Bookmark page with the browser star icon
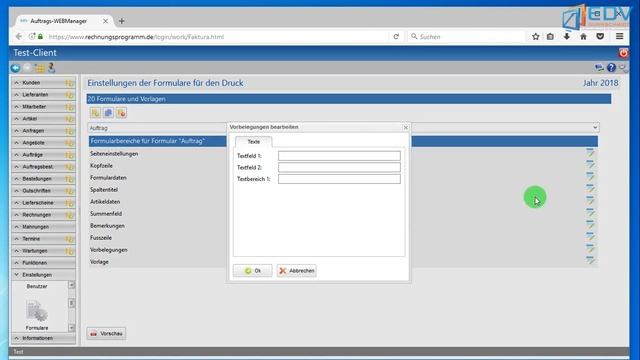Viewport: 640px width, 360px height. (x=536, y=37)
